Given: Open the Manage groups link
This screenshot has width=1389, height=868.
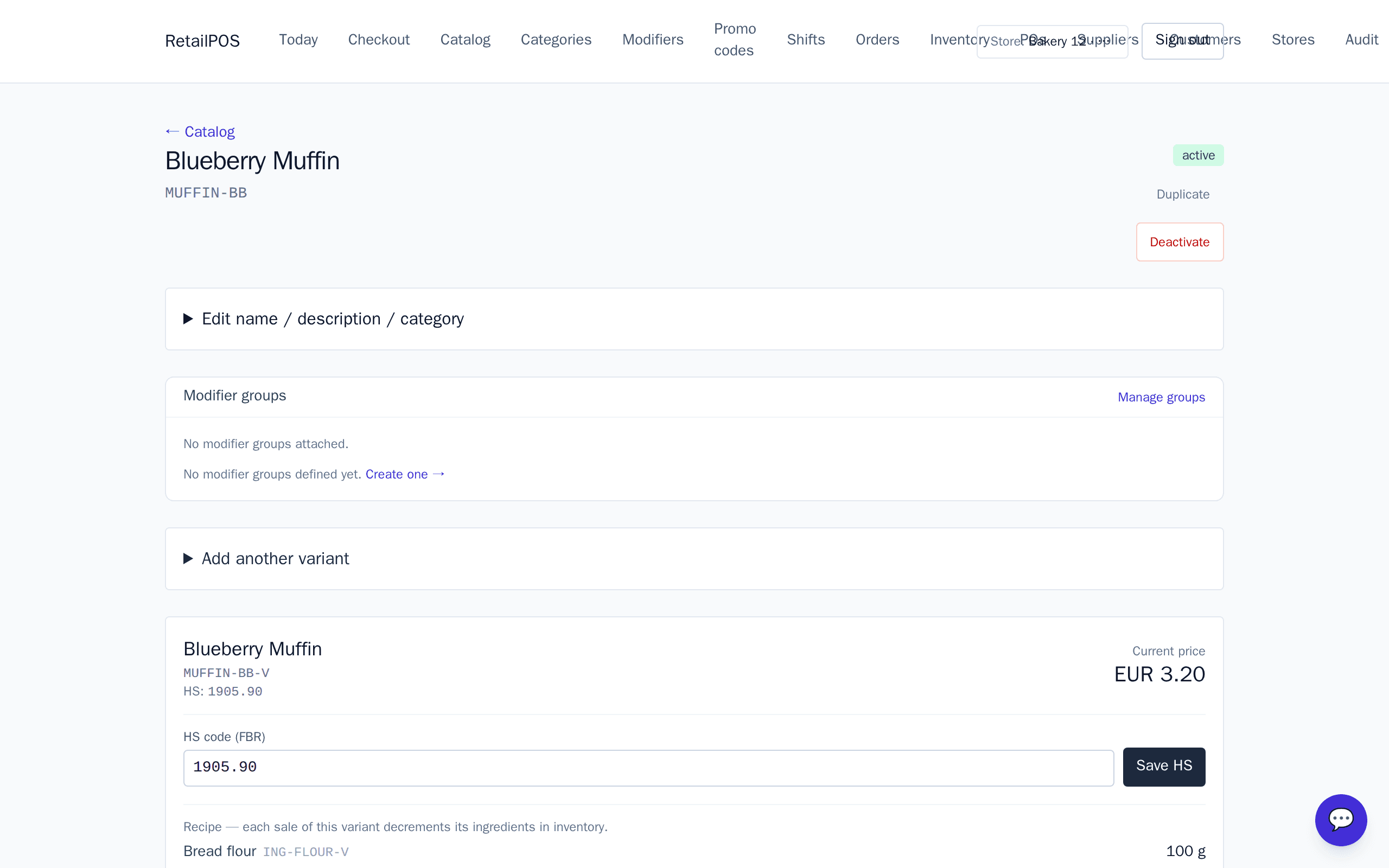Looking at the screenshot, I should (x=1161, y=397).
